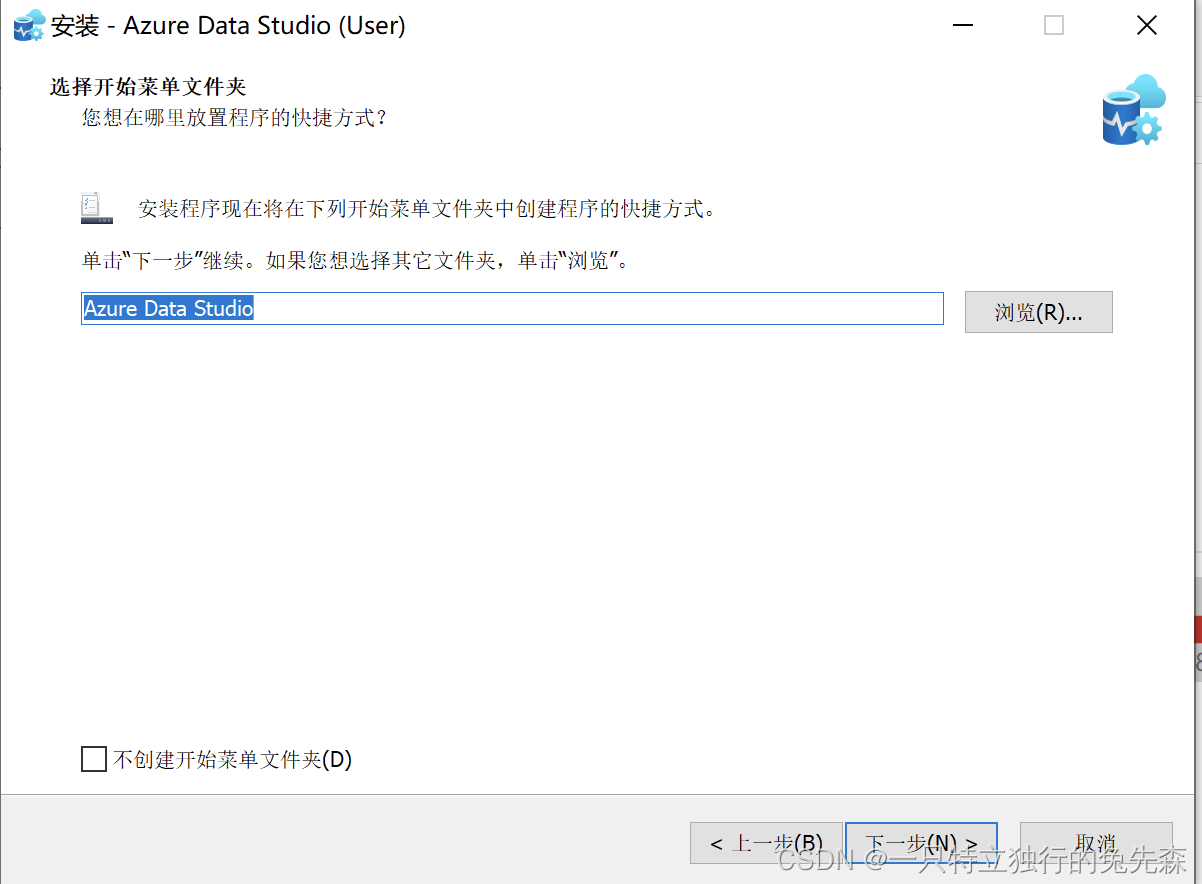Click the 您想在哪里放置程序的快捷方式？ text

coord(235,118)
